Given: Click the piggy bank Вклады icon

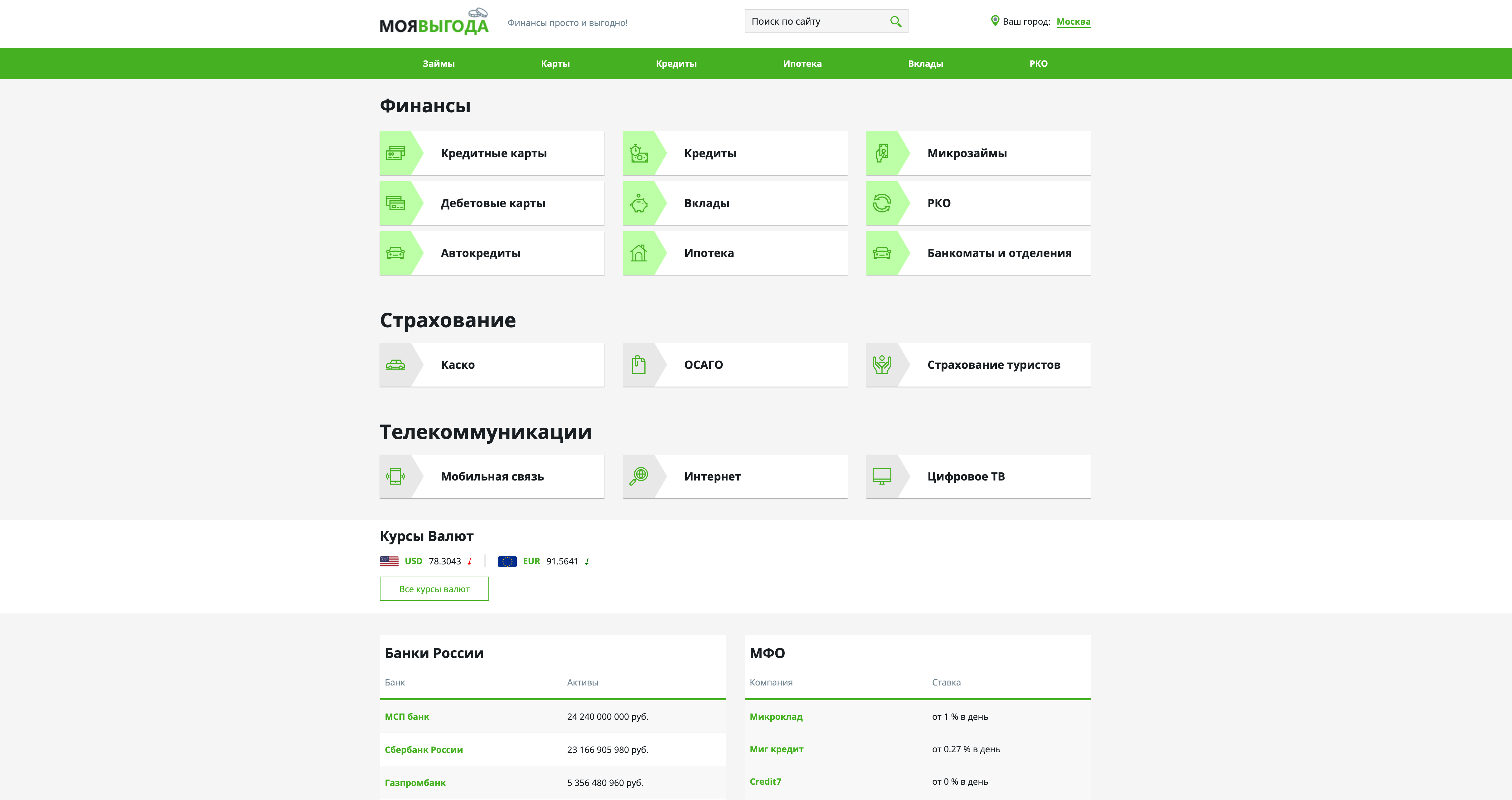Looking at the screenshot, I should tap(639, 203).
